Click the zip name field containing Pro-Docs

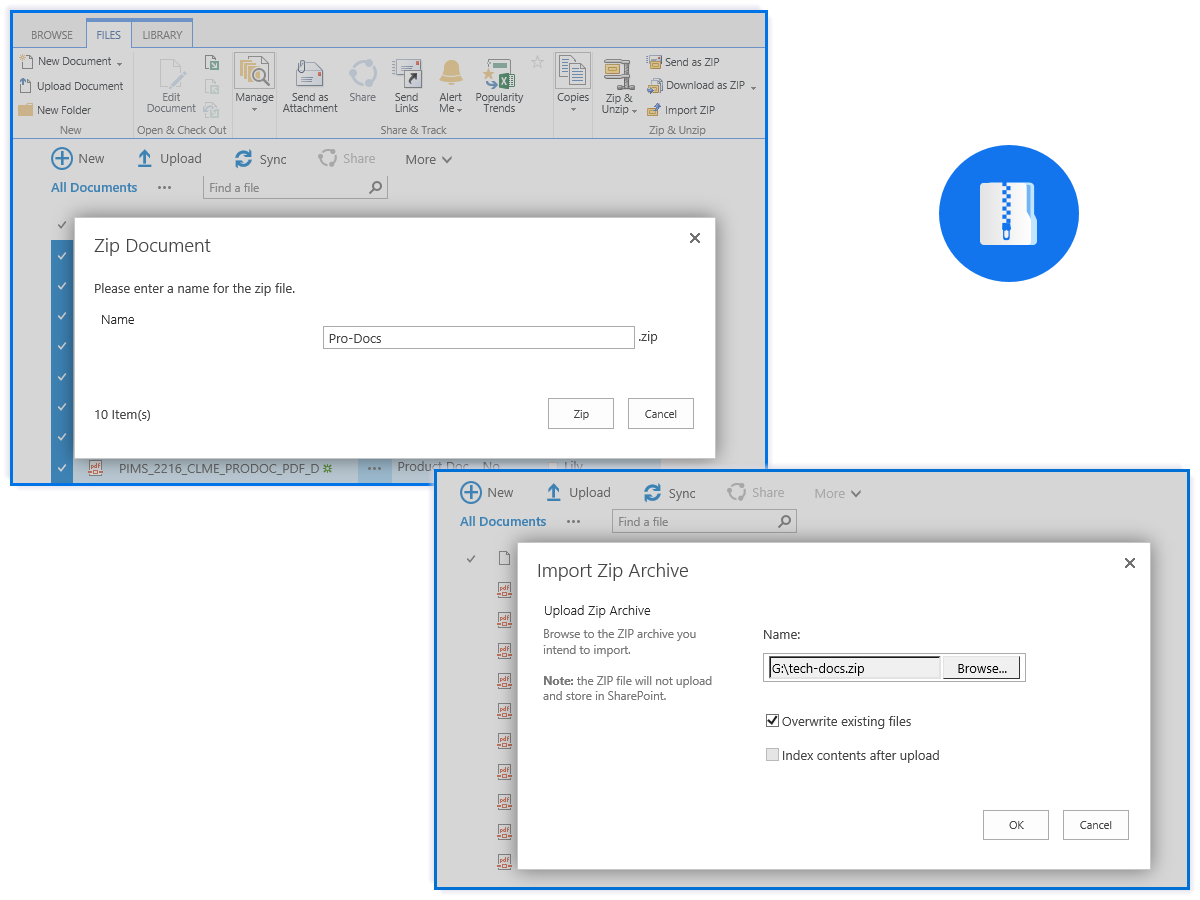479,337
